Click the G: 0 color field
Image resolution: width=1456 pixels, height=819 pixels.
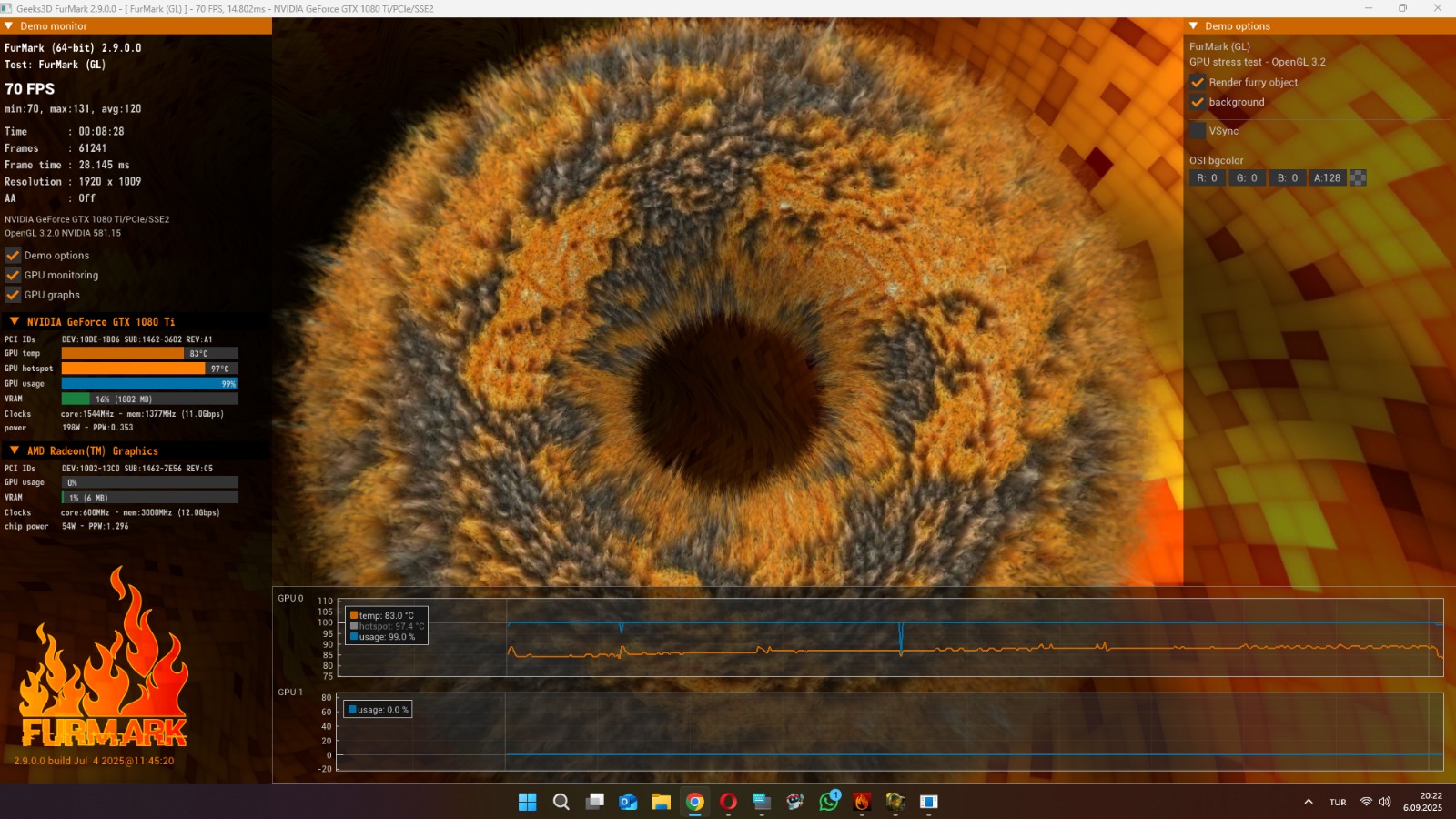pyautogui.click(x=1248, y=178)
